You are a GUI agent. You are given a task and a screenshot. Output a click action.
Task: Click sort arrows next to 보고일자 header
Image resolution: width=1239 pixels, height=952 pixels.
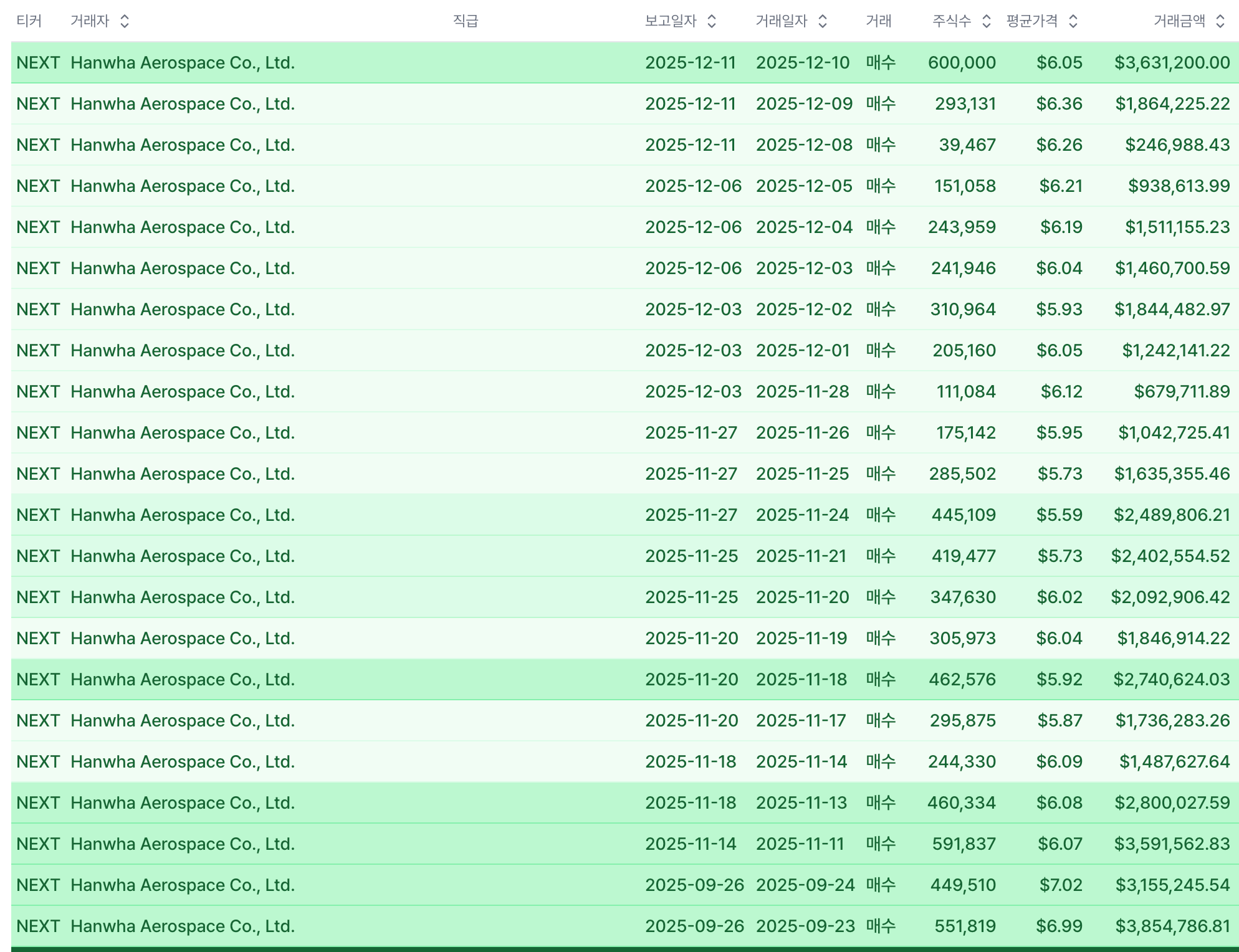tap(711, 21)
